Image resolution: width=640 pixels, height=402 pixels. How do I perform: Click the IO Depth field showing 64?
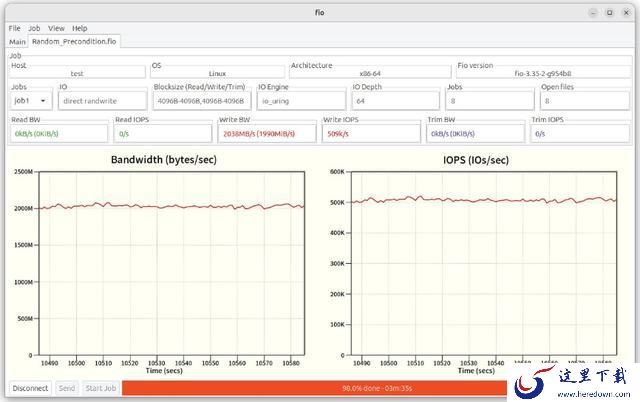point(396,100)
